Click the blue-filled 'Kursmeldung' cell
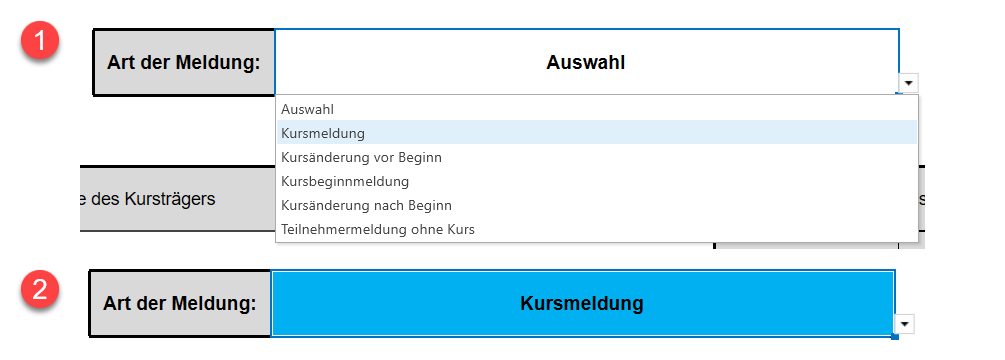 pyautogui.click(x=583, y=304)
